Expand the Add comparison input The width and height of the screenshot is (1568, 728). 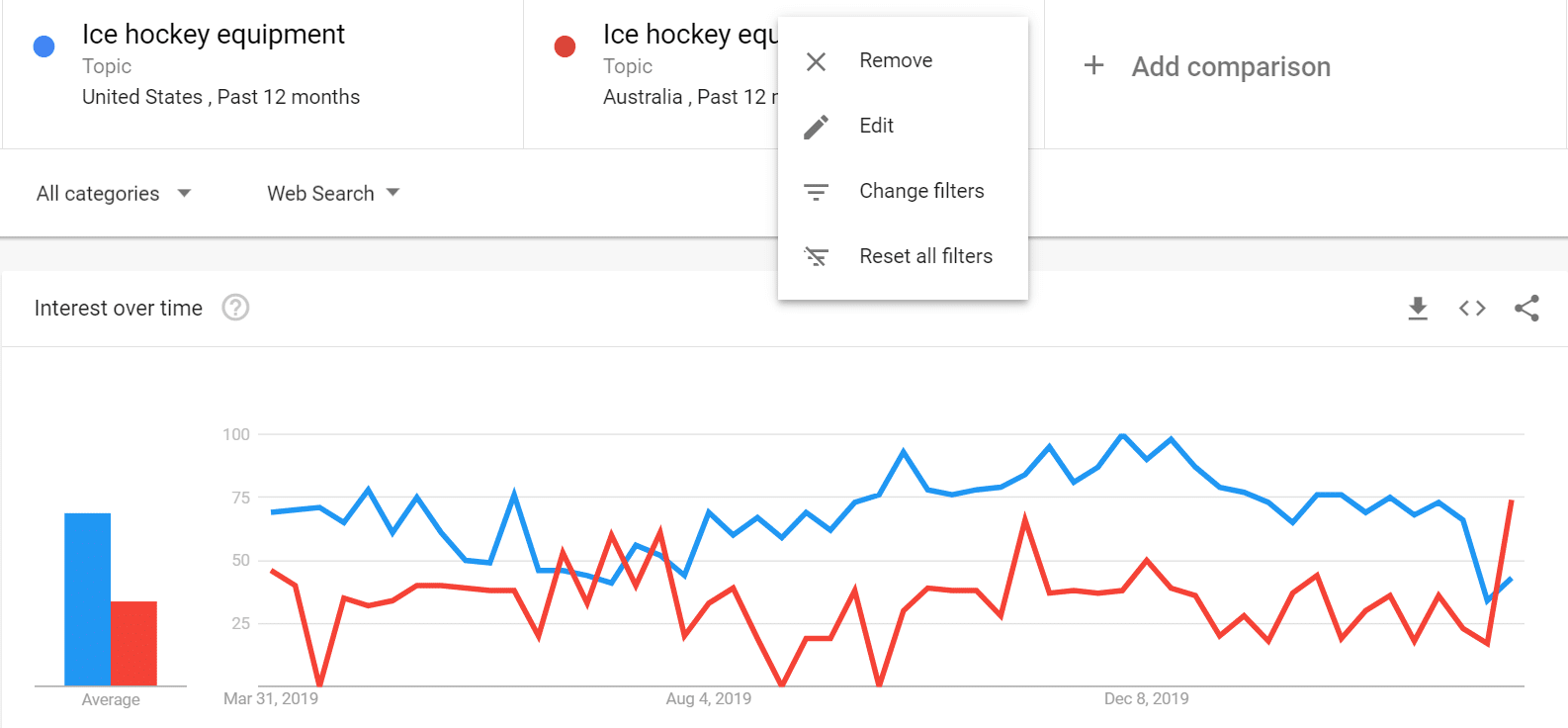(1206, 66)
